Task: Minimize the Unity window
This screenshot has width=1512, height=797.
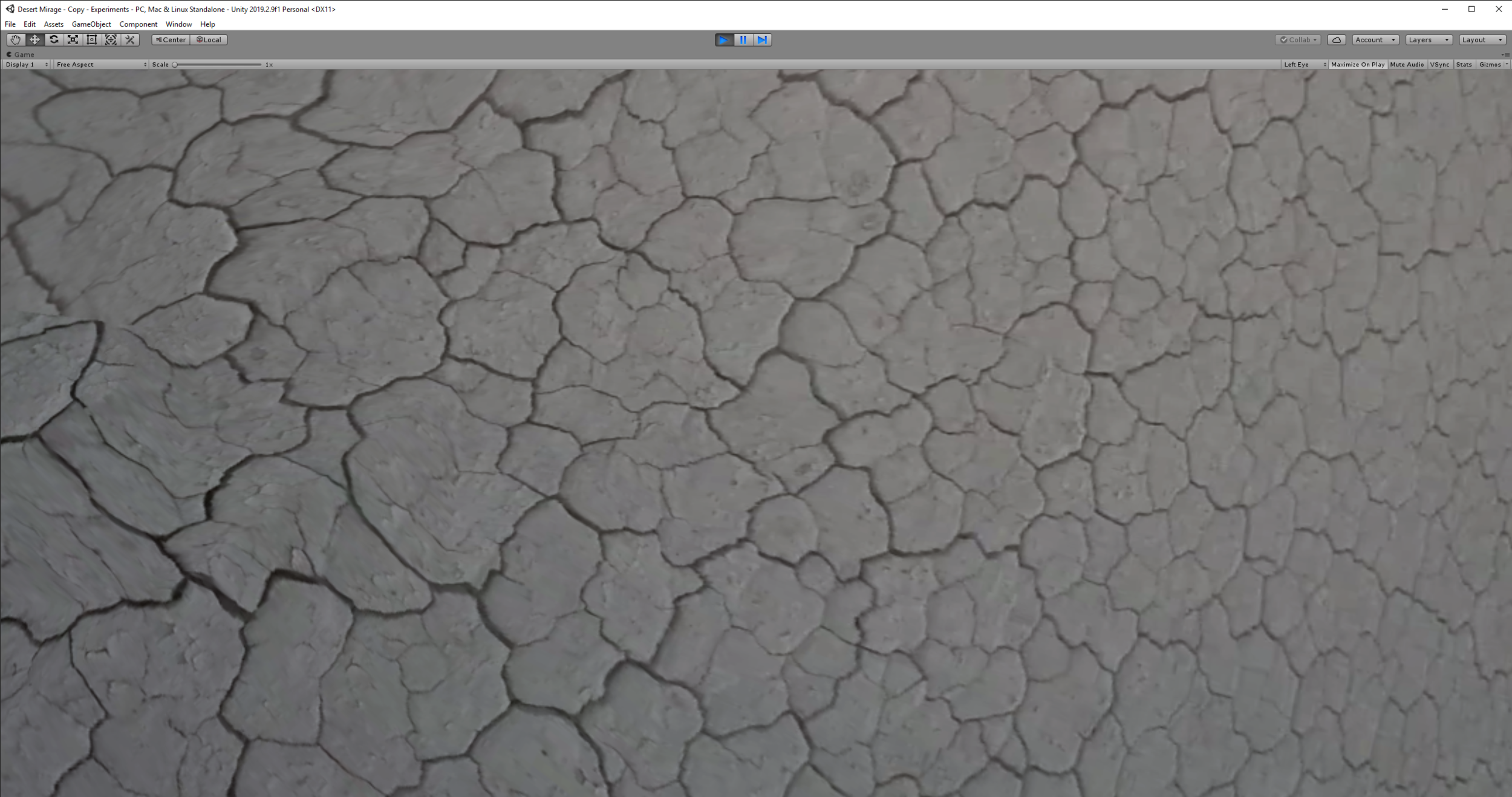Action: tap(1445, 9)
